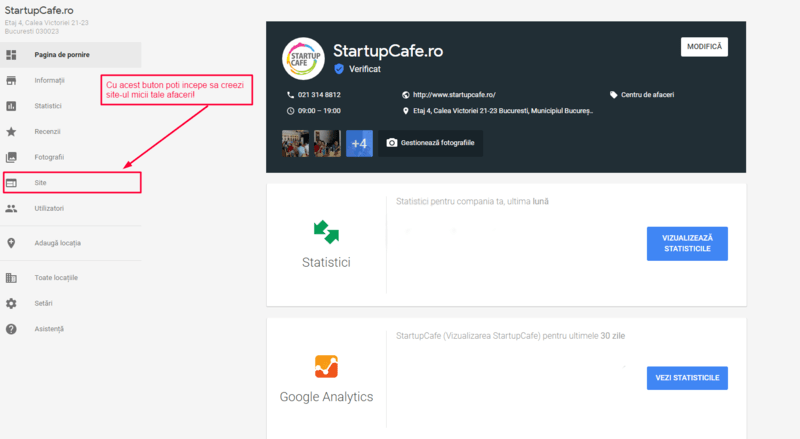
Task: Click the Pagina de pornire dashboard icon
Action: pyautogui.click(x=11, y=55)
